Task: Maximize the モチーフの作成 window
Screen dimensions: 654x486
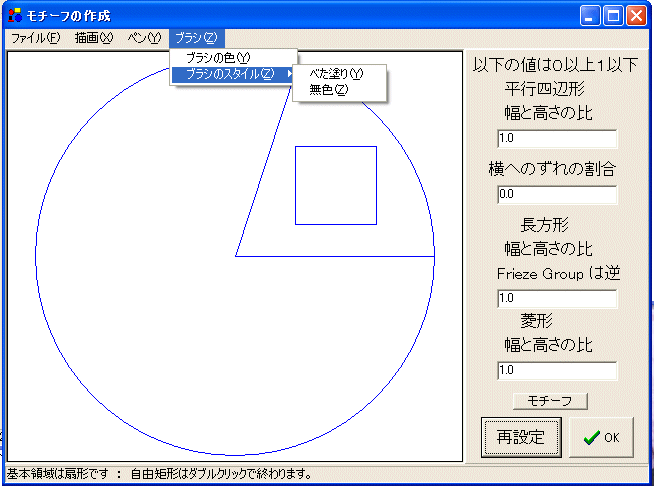Action: pyautogui.click(x=613, y=16)
